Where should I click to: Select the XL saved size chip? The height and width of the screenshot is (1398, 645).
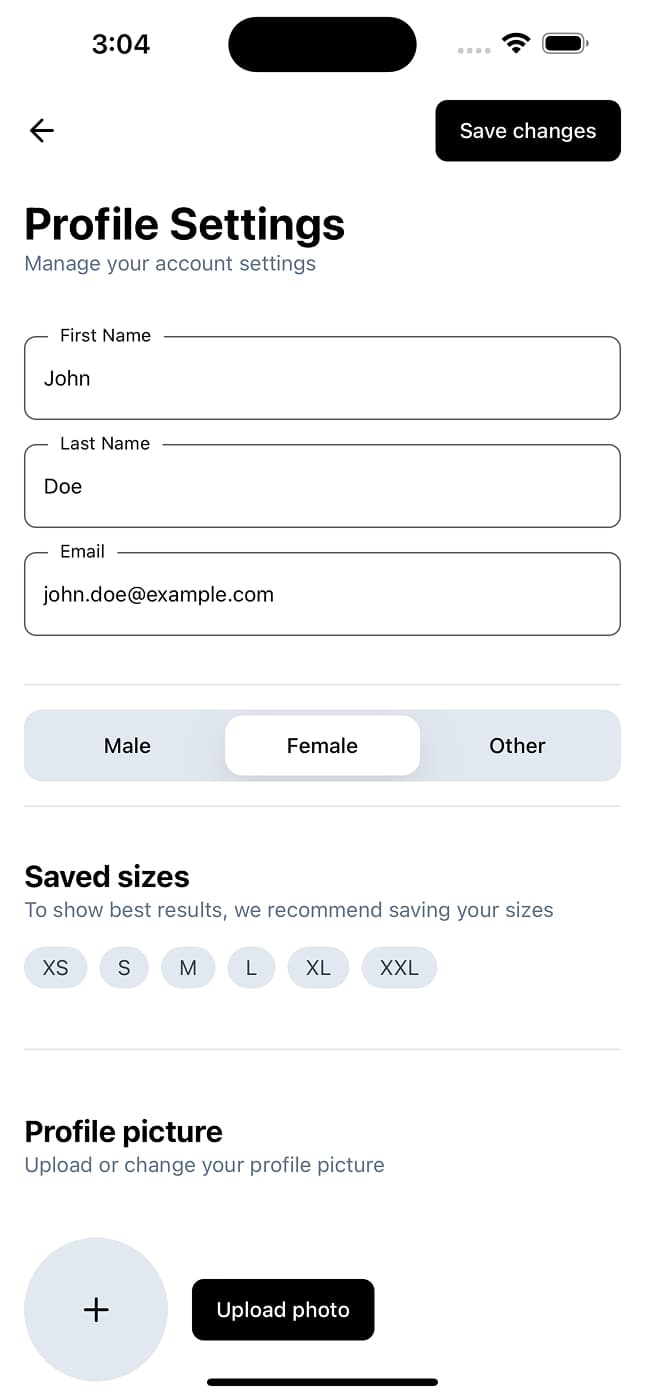click(318, 967)
